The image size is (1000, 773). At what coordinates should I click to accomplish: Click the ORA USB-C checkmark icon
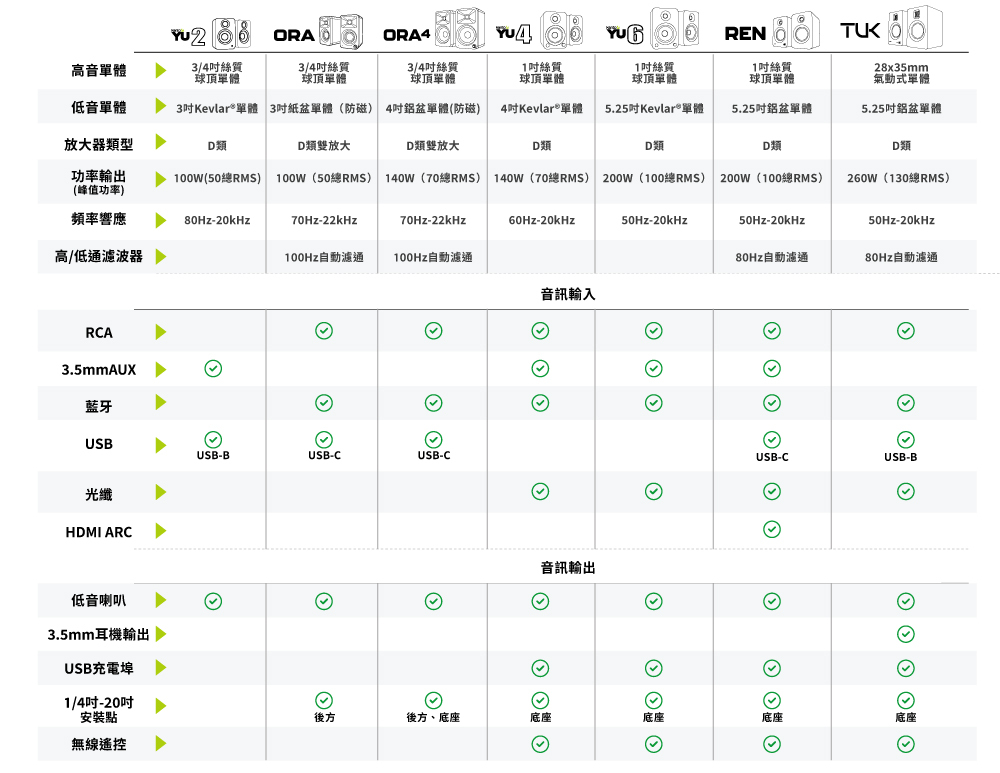[x=323, y=439]
